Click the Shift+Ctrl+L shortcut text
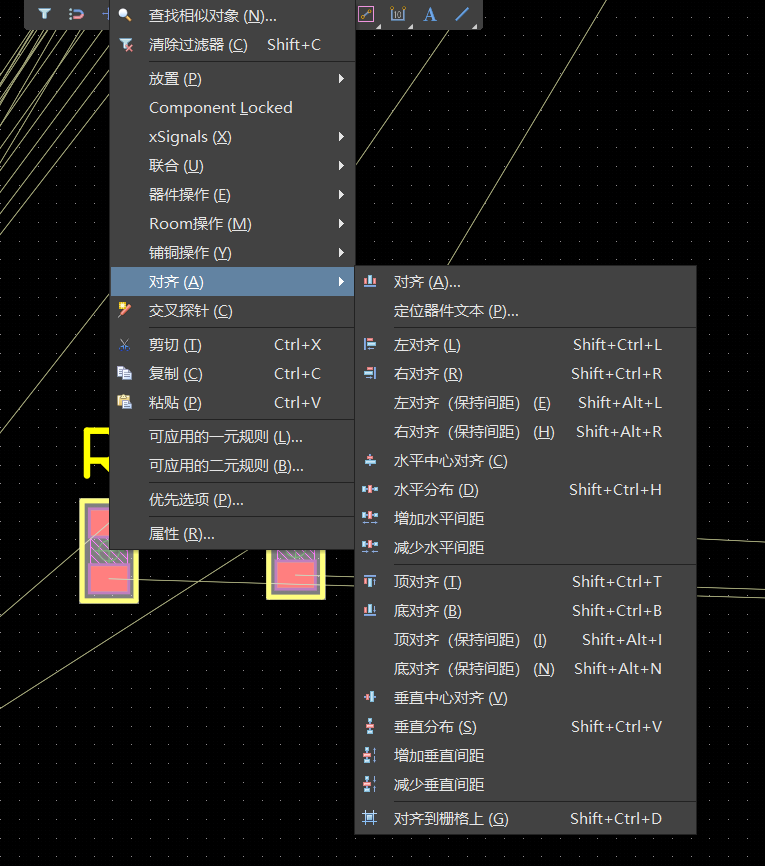The width and height of the screenshot is (765, 866). [617, 345]
